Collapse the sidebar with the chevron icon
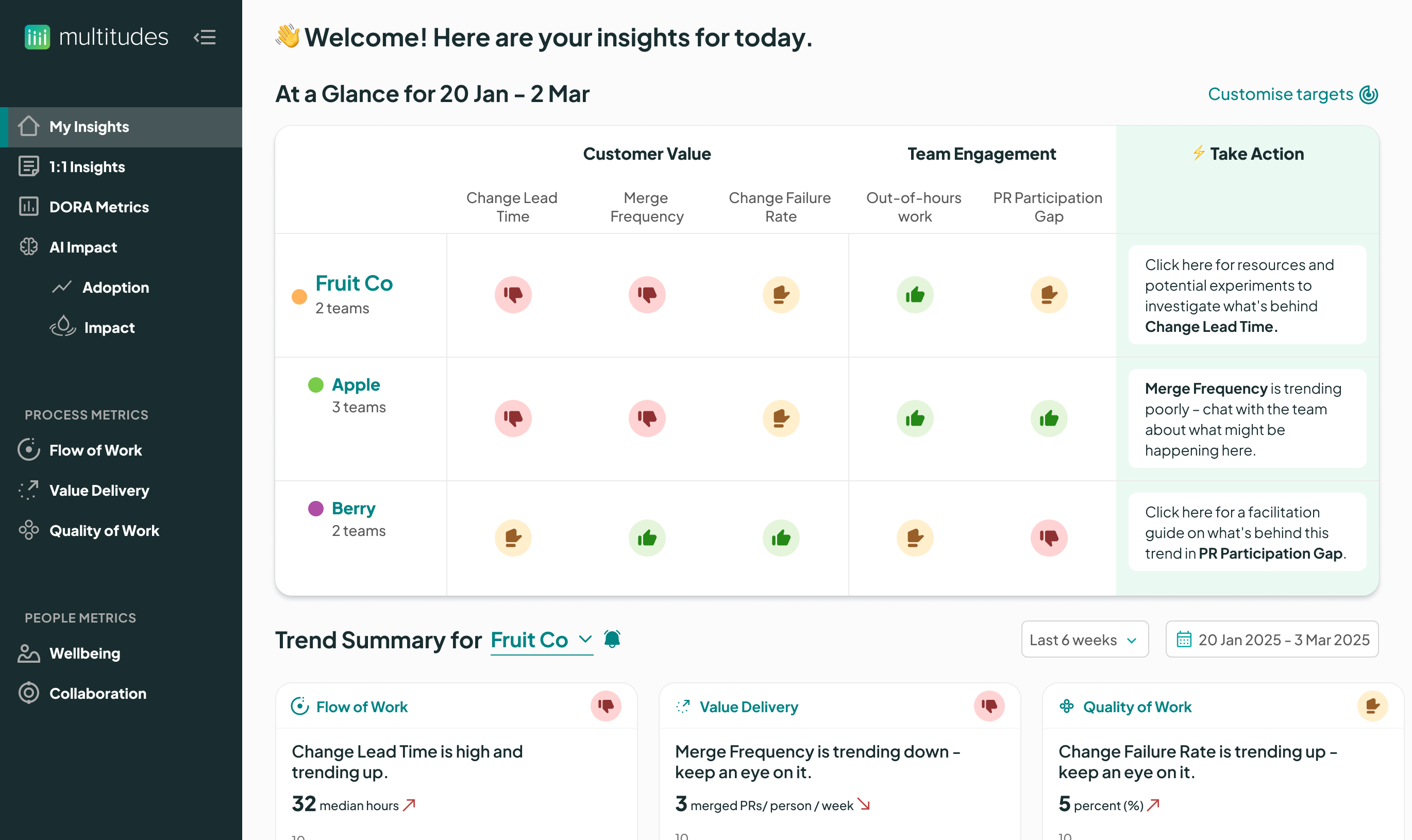This screenshot has width=1412, height=840. point(205,37)
